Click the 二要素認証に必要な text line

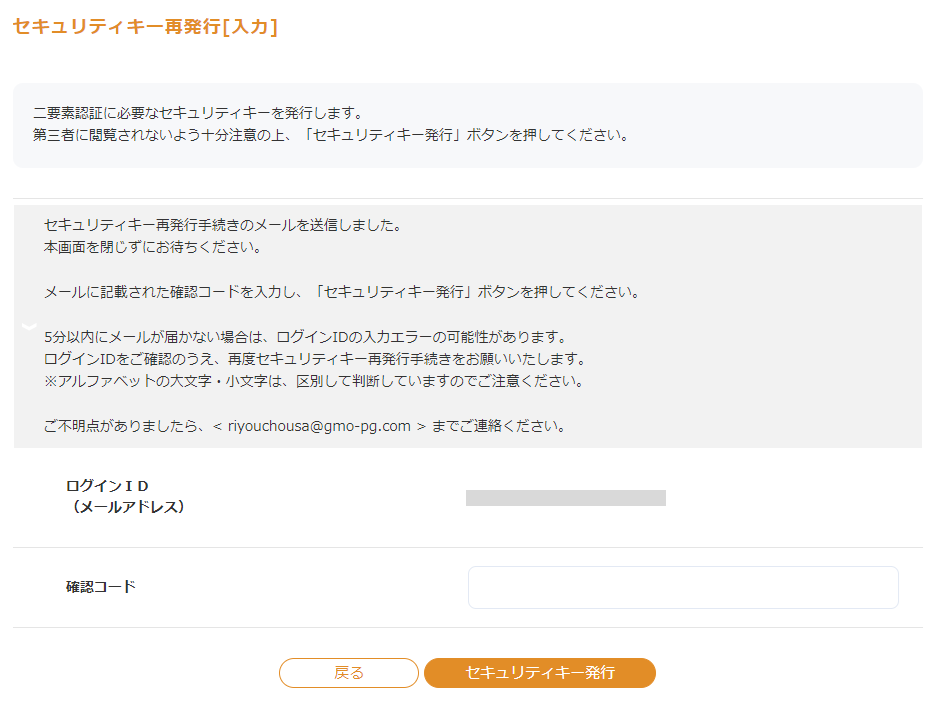tap(198, 112)
